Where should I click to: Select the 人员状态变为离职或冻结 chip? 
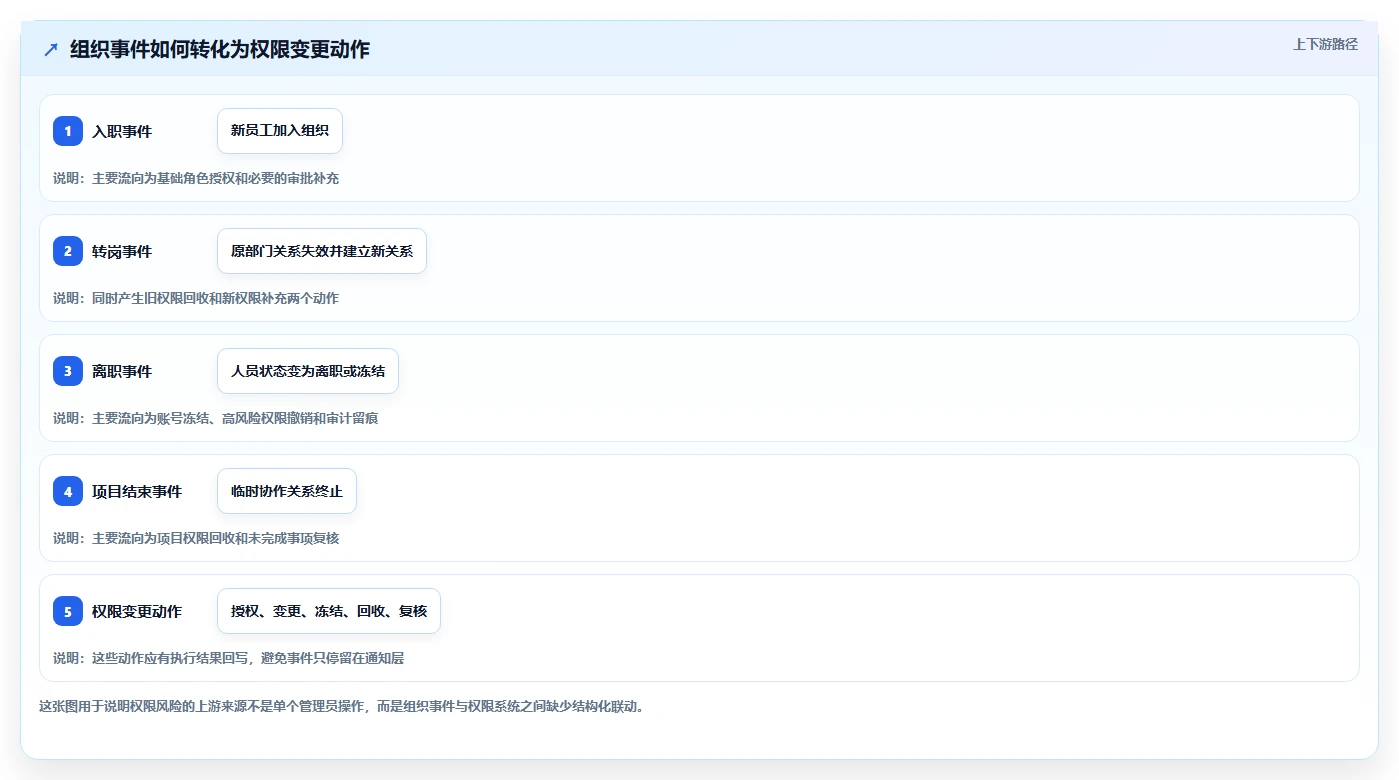pos(308,371)
